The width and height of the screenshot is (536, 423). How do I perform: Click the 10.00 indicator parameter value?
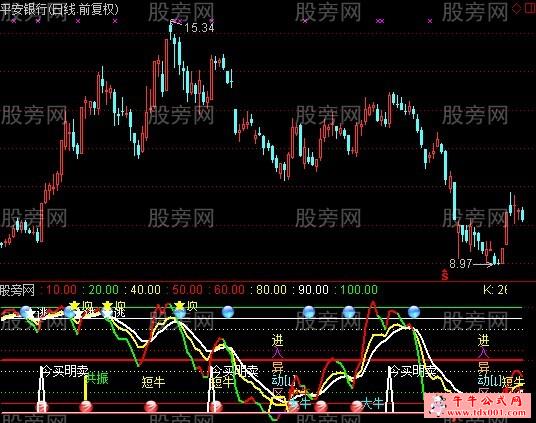click(61, 290)
